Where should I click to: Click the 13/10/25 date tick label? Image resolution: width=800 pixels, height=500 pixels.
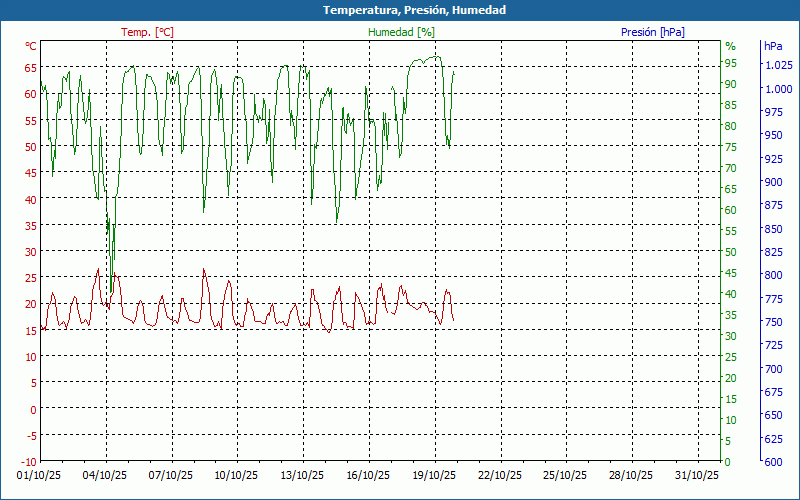coord(302,476)
